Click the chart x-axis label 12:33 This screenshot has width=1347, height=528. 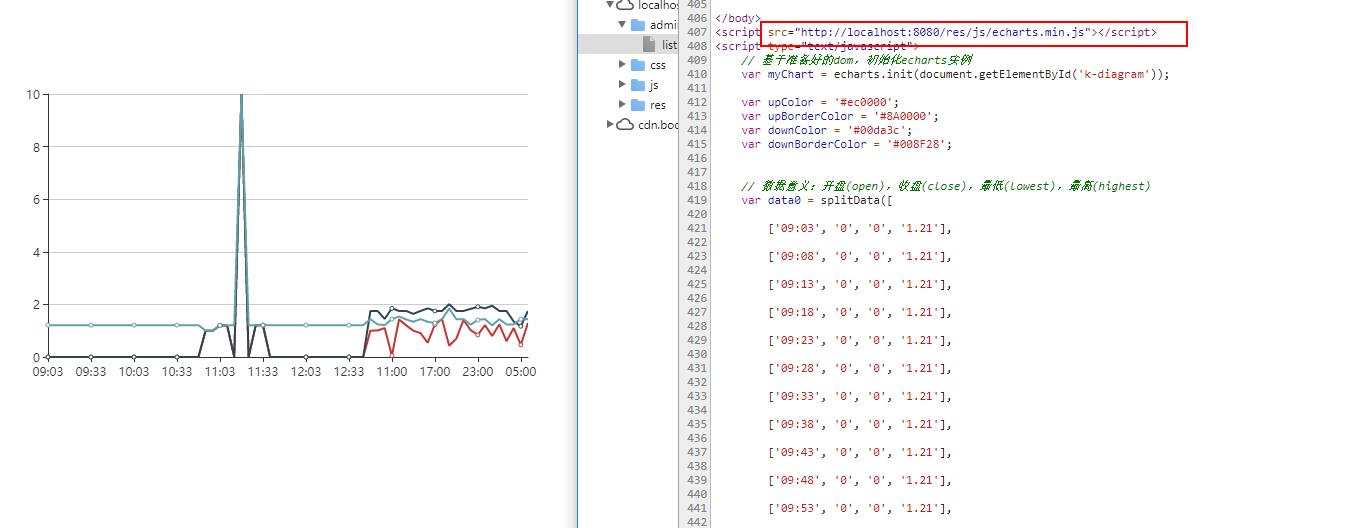pyautogui.click(x=349, y=371)
